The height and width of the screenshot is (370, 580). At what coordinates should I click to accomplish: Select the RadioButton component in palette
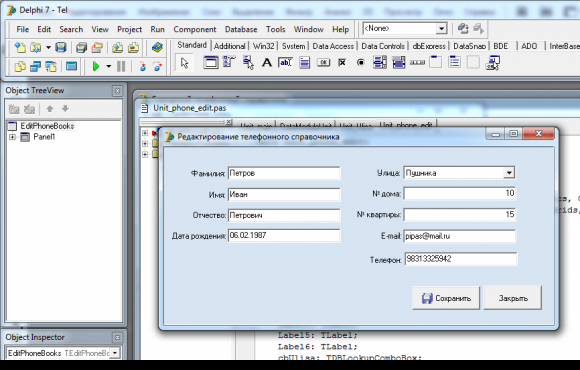pos(361,63)
